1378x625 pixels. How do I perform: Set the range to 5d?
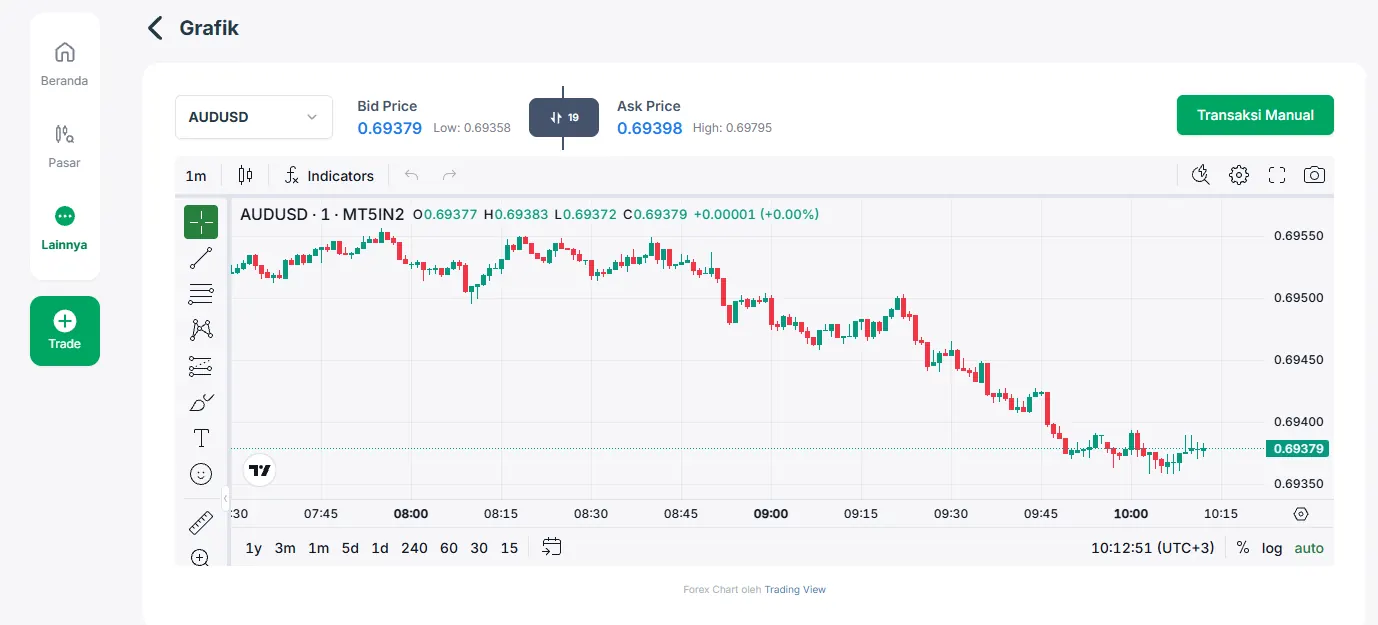[350, 548]
